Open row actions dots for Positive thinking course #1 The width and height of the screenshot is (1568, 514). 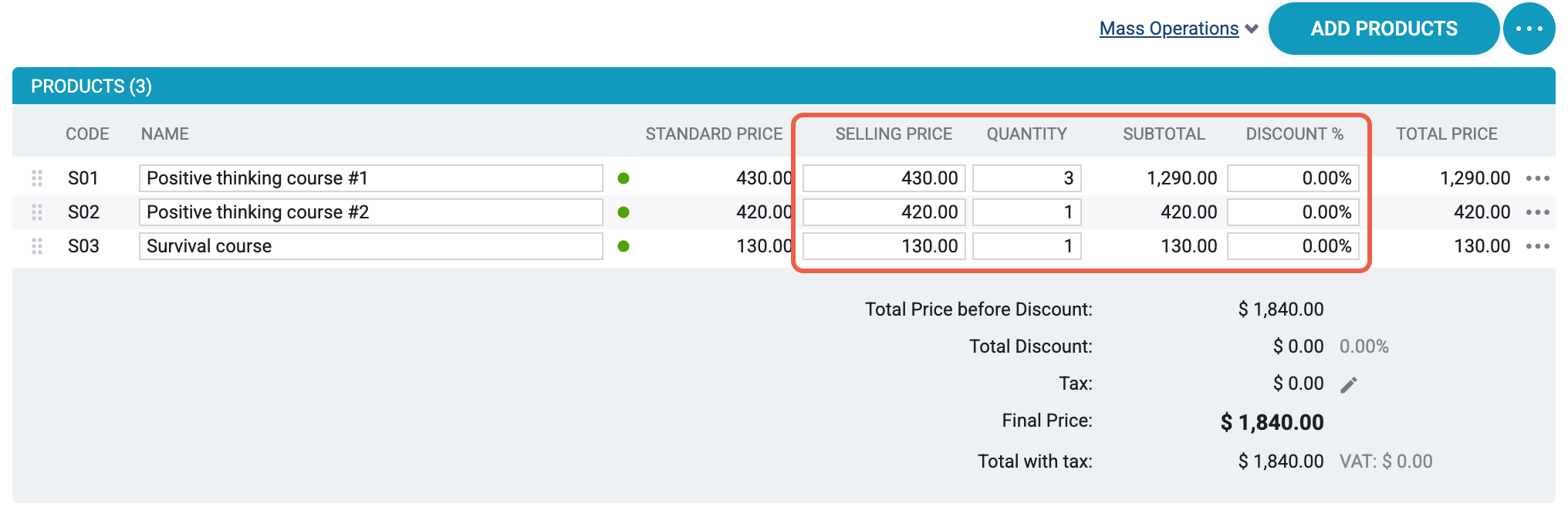pos(1538,178)
